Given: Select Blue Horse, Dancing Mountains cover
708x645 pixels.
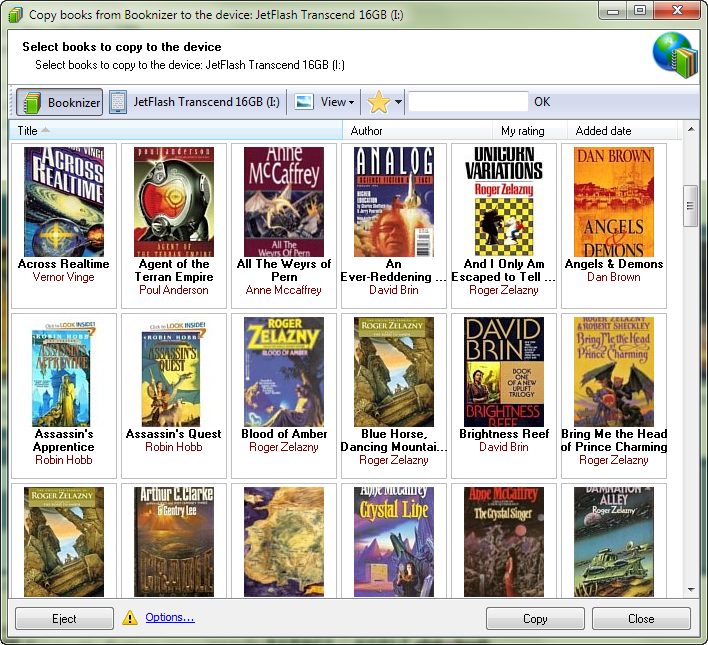Looking at the screenshot, I should coord(394,372).
